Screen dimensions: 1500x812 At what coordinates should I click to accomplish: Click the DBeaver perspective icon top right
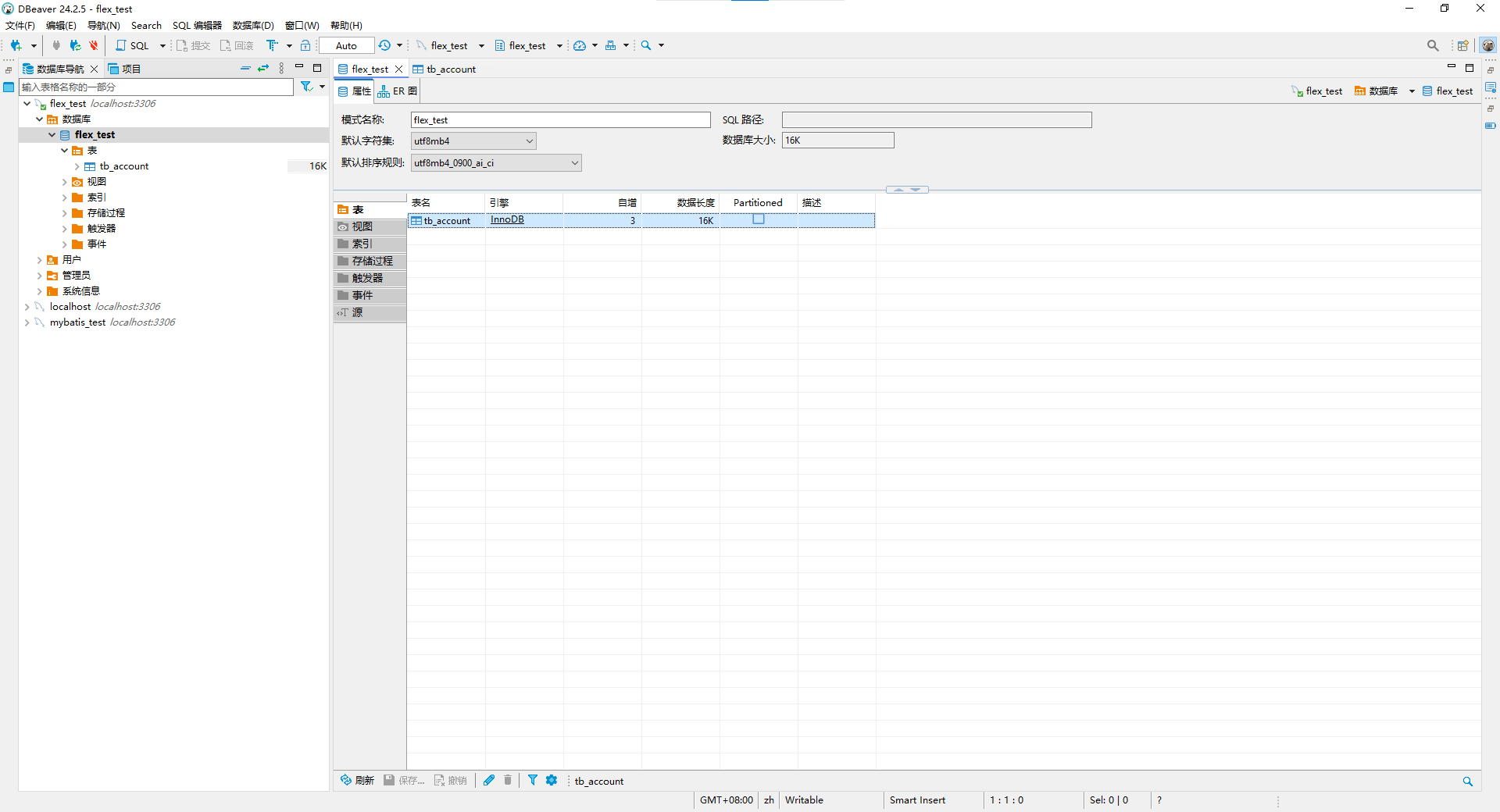click(1488, 45)
